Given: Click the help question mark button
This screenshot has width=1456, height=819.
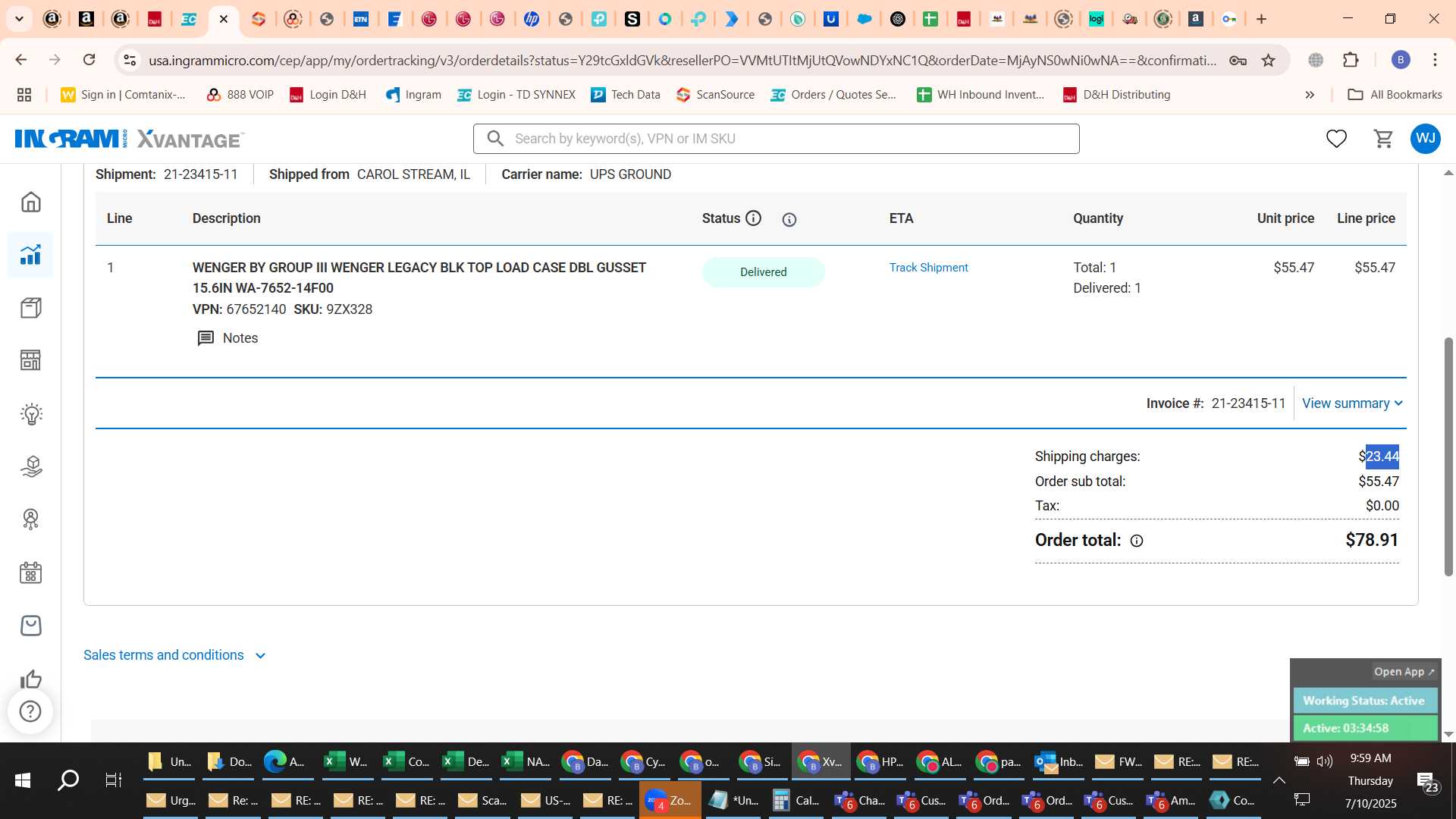Looking at the screenshot, I should [x=30, y=711].
